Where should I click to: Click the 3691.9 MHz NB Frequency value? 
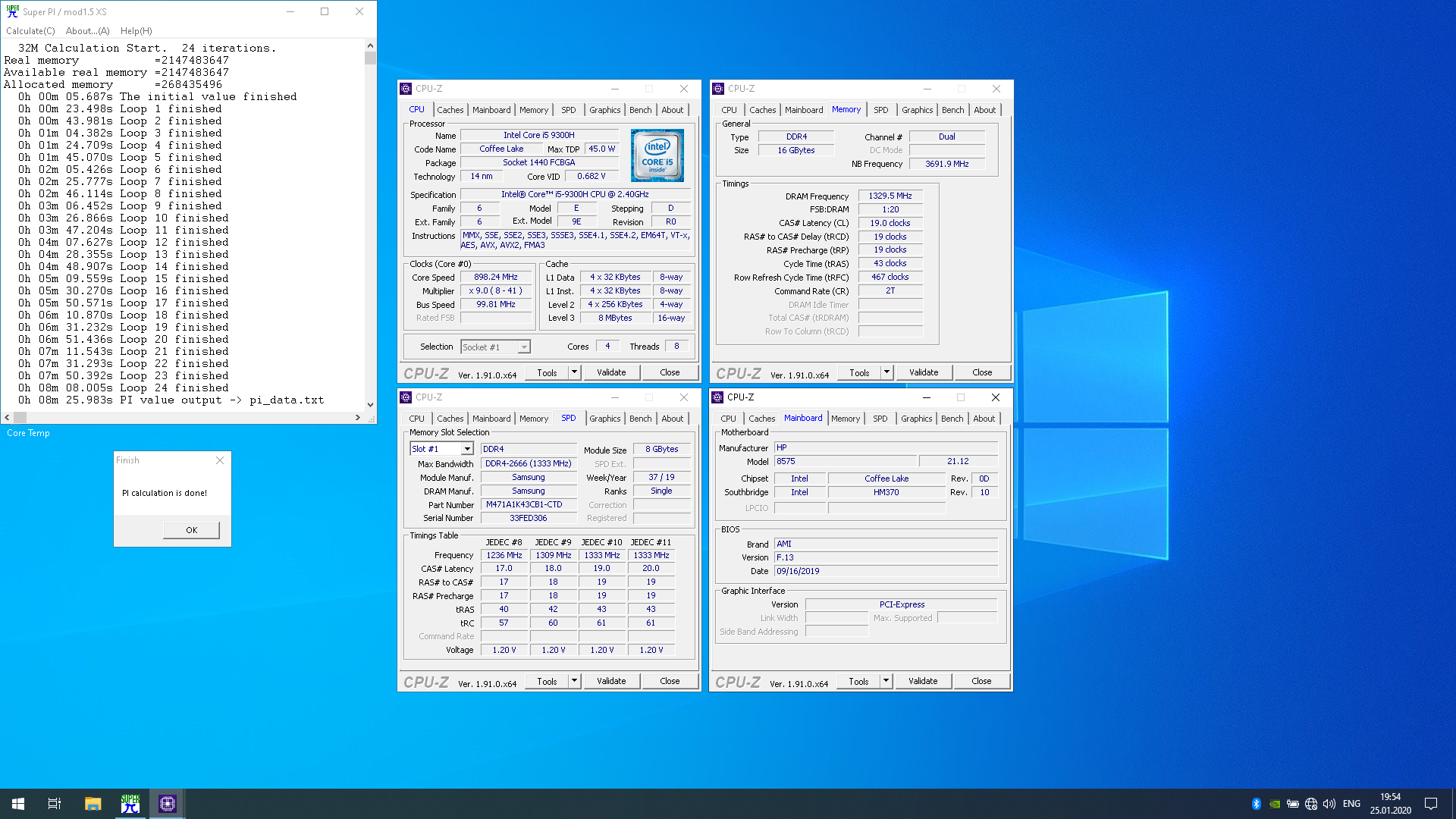(x=946, y=164)
